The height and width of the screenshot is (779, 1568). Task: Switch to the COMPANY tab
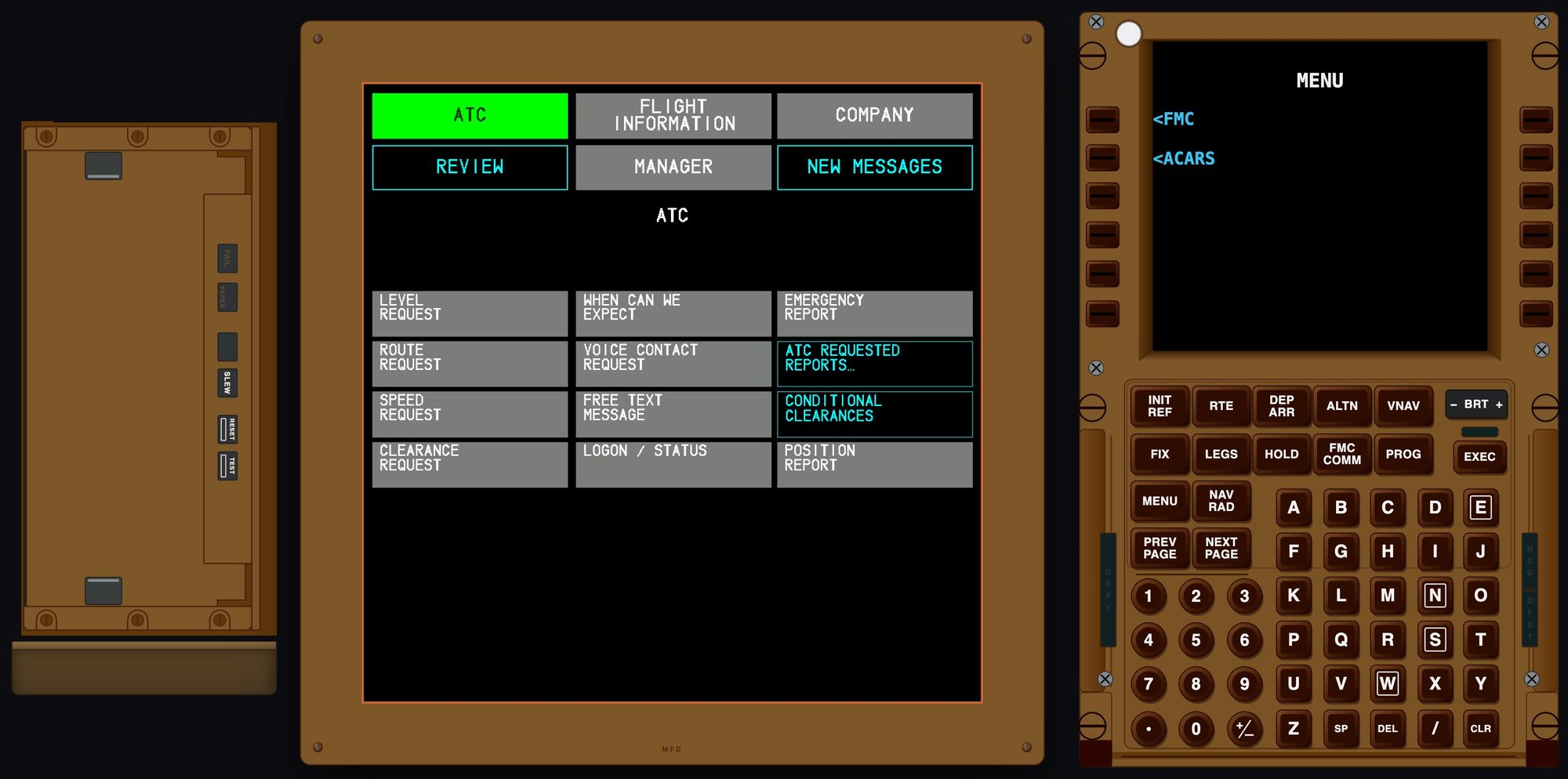pos(875,115)
